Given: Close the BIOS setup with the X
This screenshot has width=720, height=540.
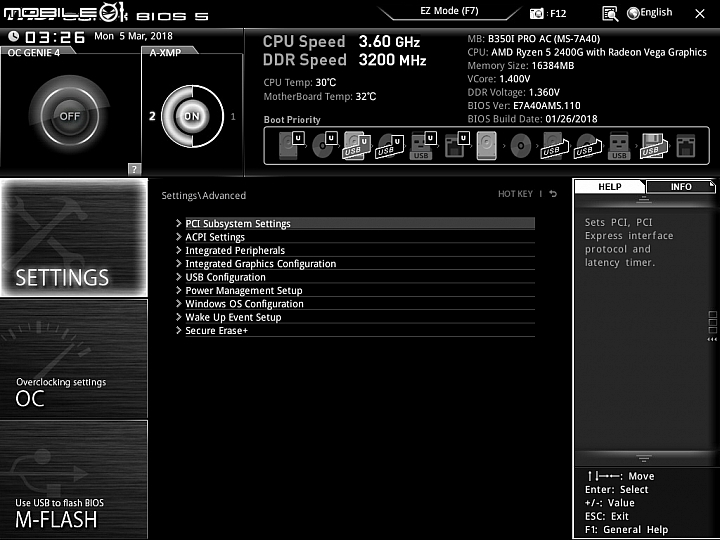Looking at the screenshot, I should click(x=699, y=14).
